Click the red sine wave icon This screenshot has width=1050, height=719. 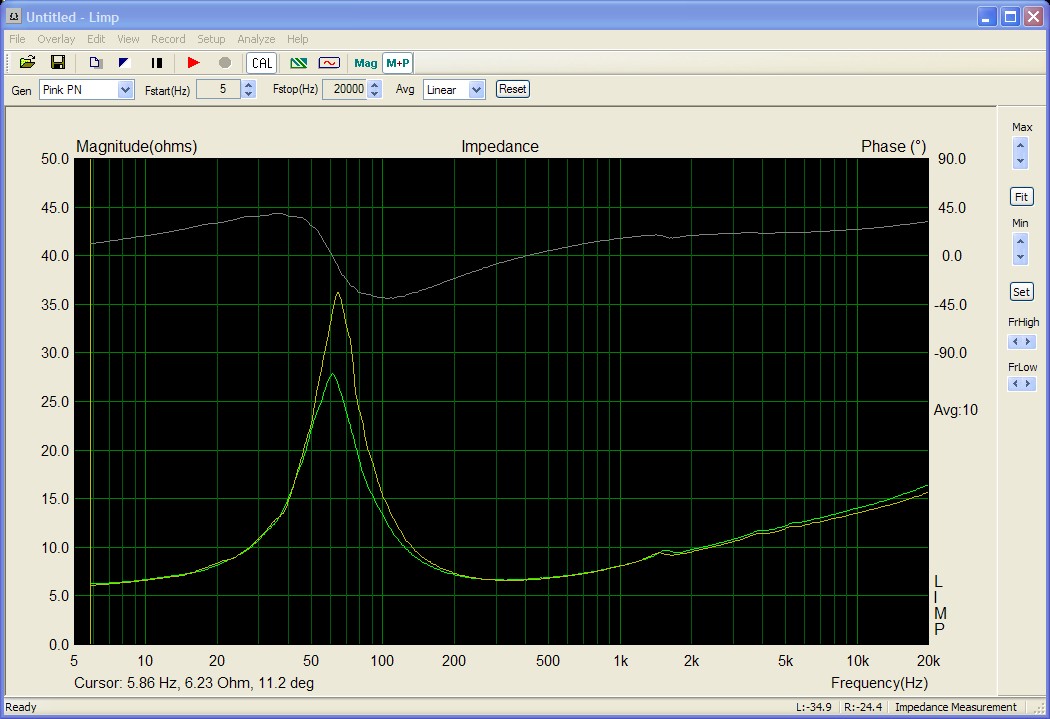click(329, 63)
